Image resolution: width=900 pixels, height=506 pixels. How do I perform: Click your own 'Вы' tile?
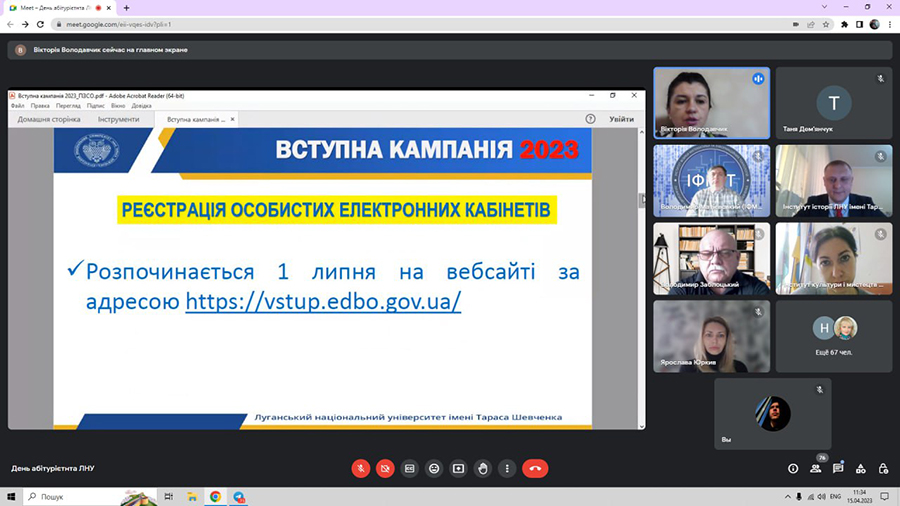tap(773, 414)
